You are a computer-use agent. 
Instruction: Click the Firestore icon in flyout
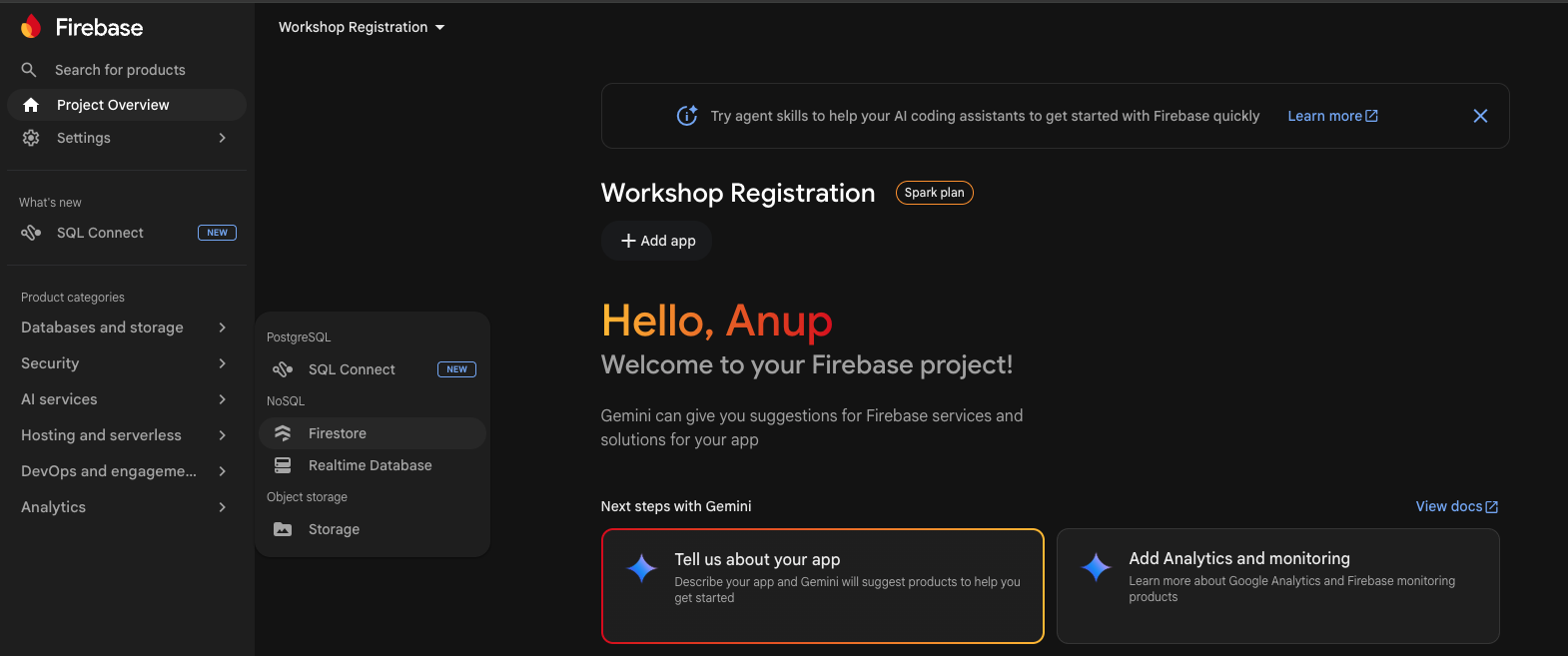pyautogui.click(x=283, y=433)
